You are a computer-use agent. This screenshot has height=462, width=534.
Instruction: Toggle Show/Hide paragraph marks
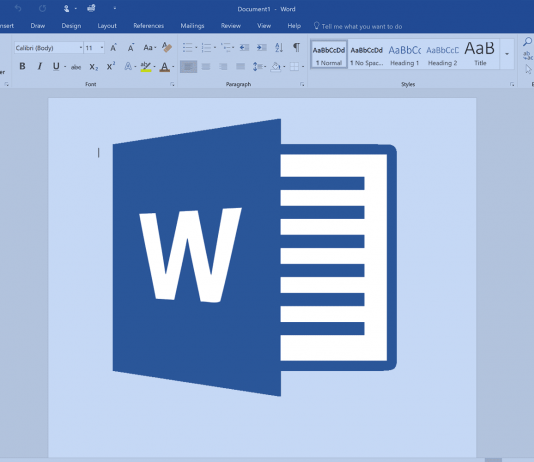click(297, 47)
